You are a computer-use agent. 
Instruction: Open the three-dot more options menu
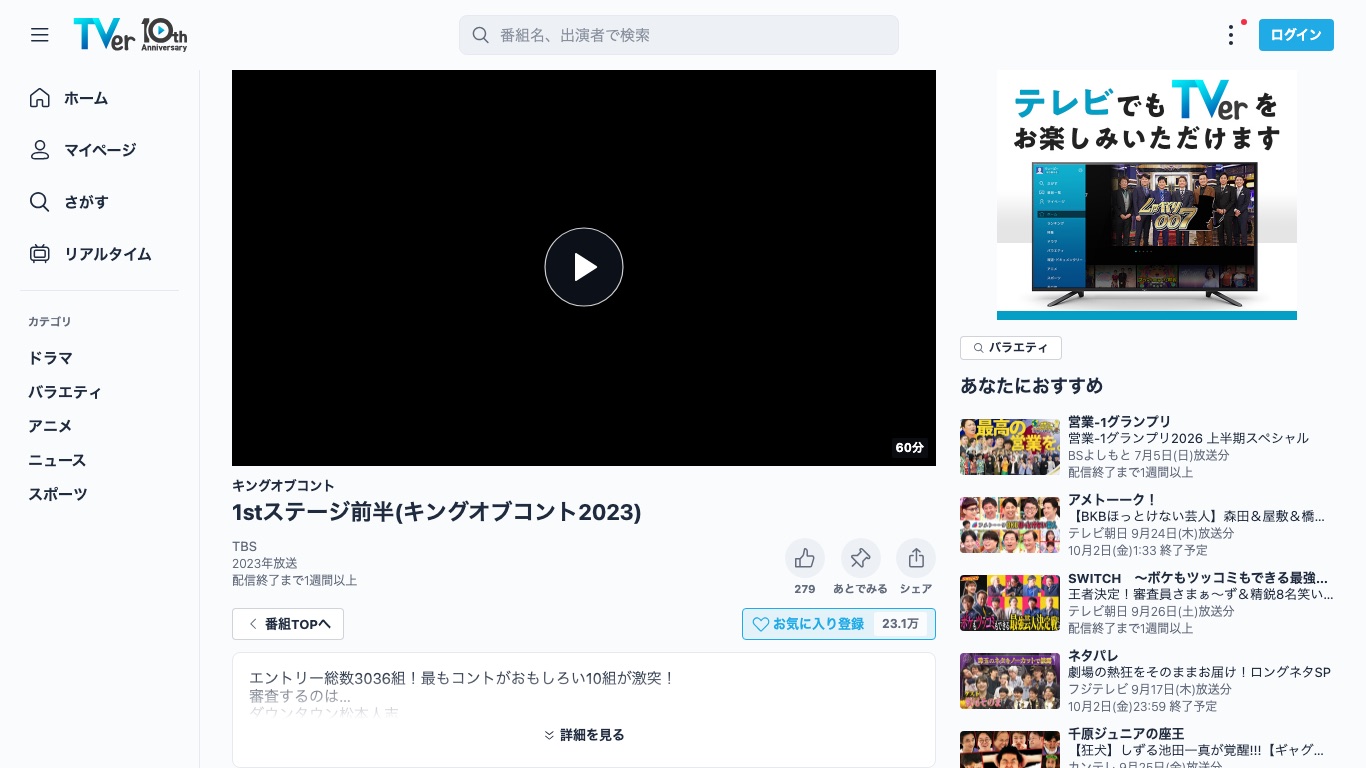point(1230,35)
